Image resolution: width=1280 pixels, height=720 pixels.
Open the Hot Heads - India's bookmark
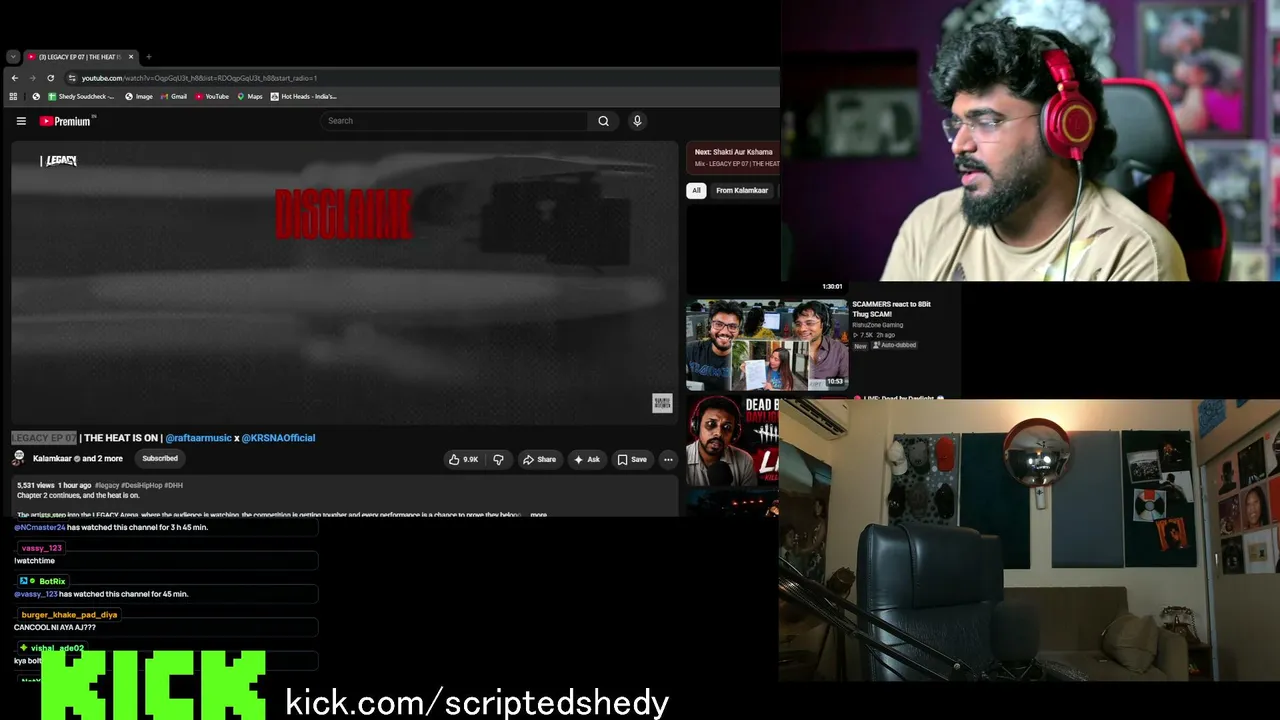coord(304,97)
